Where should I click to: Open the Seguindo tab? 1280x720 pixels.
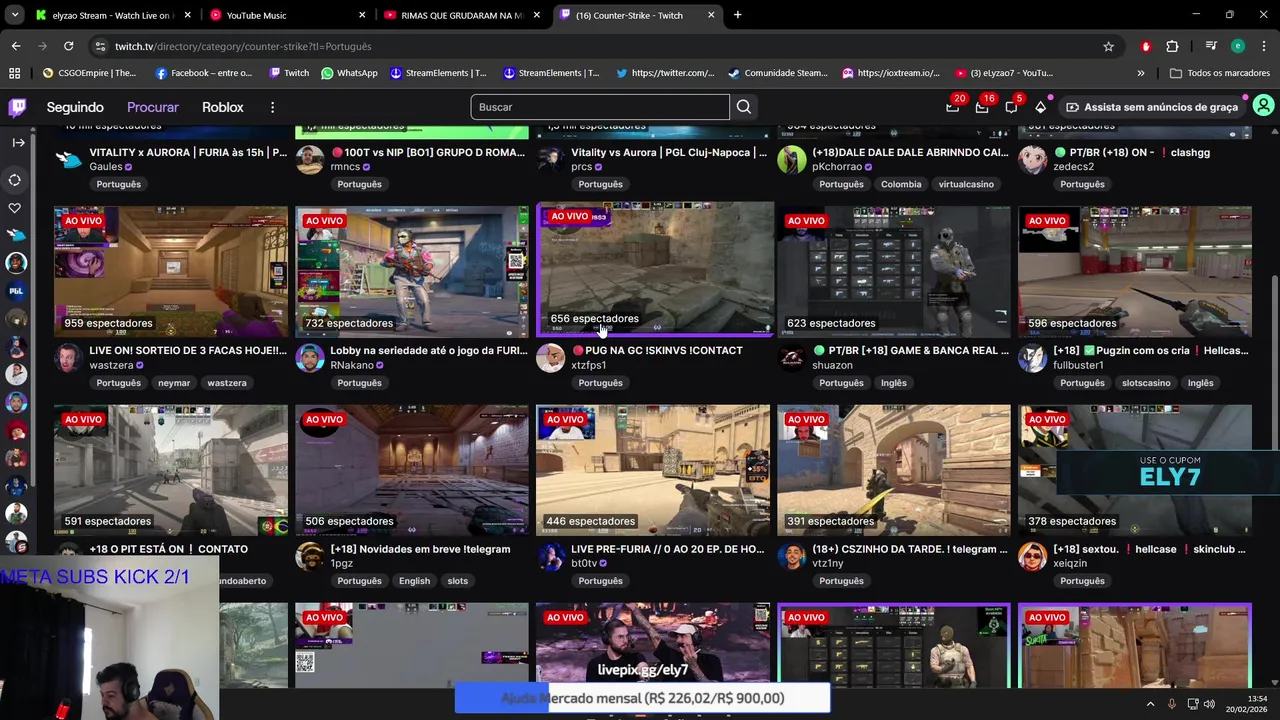pyautogui.click(x=75, y=107)
